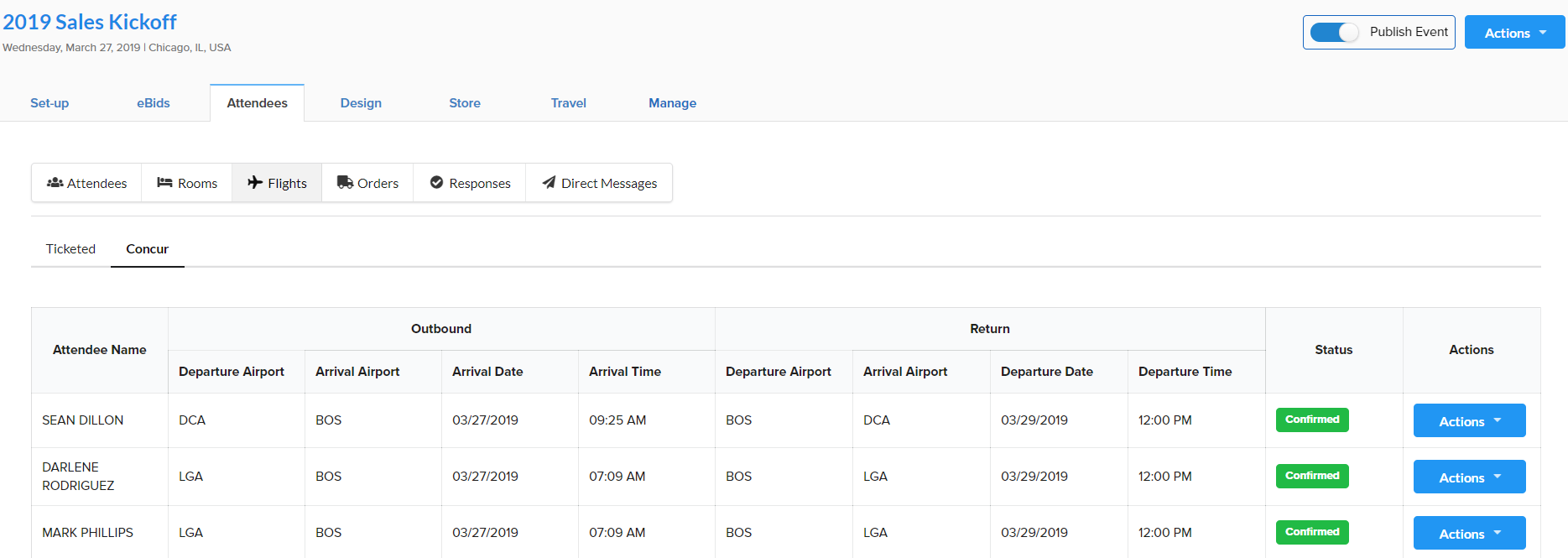Click the Responses checkmark icon
This screenshot has height=558, width=1568.
(436, 183)
